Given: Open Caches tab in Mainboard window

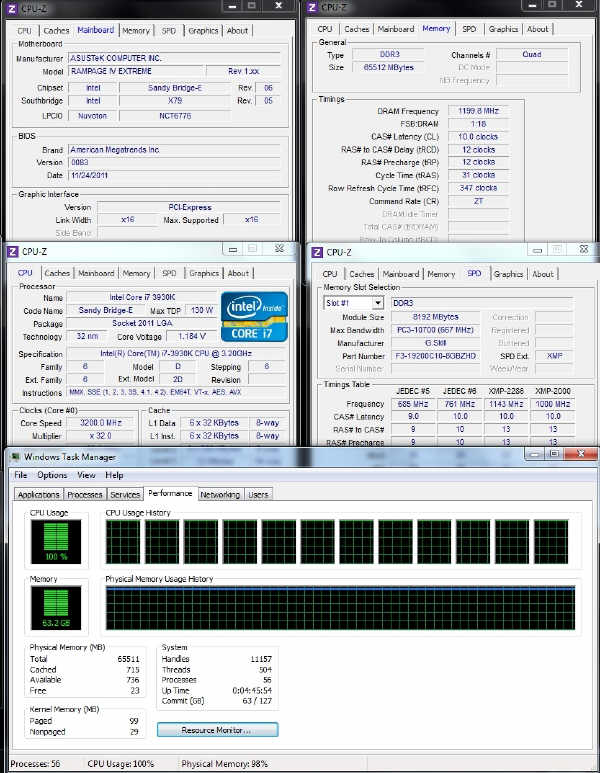Looking at the screenshot, I should [x=56, y=31].
